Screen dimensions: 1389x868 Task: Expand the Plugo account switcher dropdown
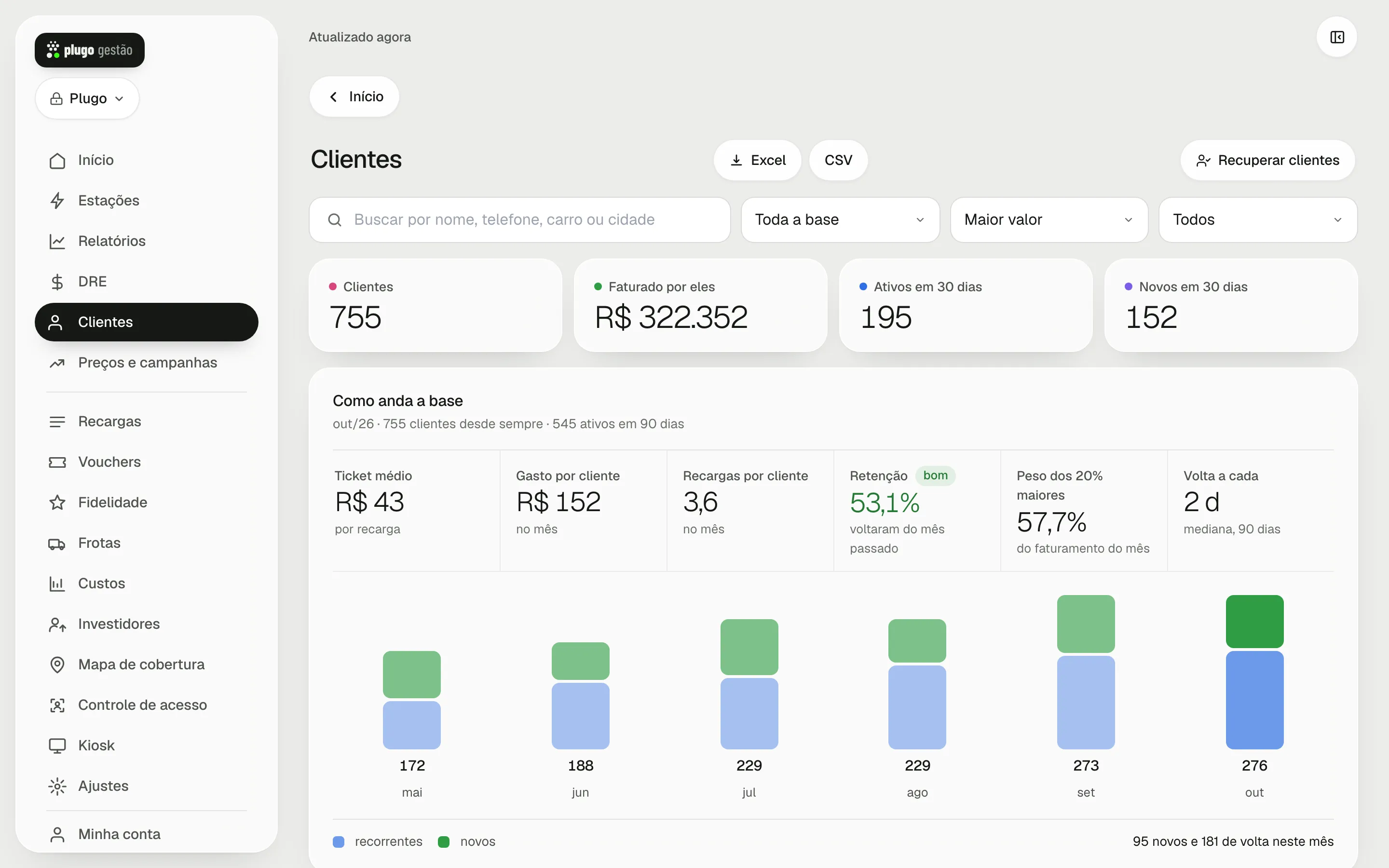click(87, 99)
